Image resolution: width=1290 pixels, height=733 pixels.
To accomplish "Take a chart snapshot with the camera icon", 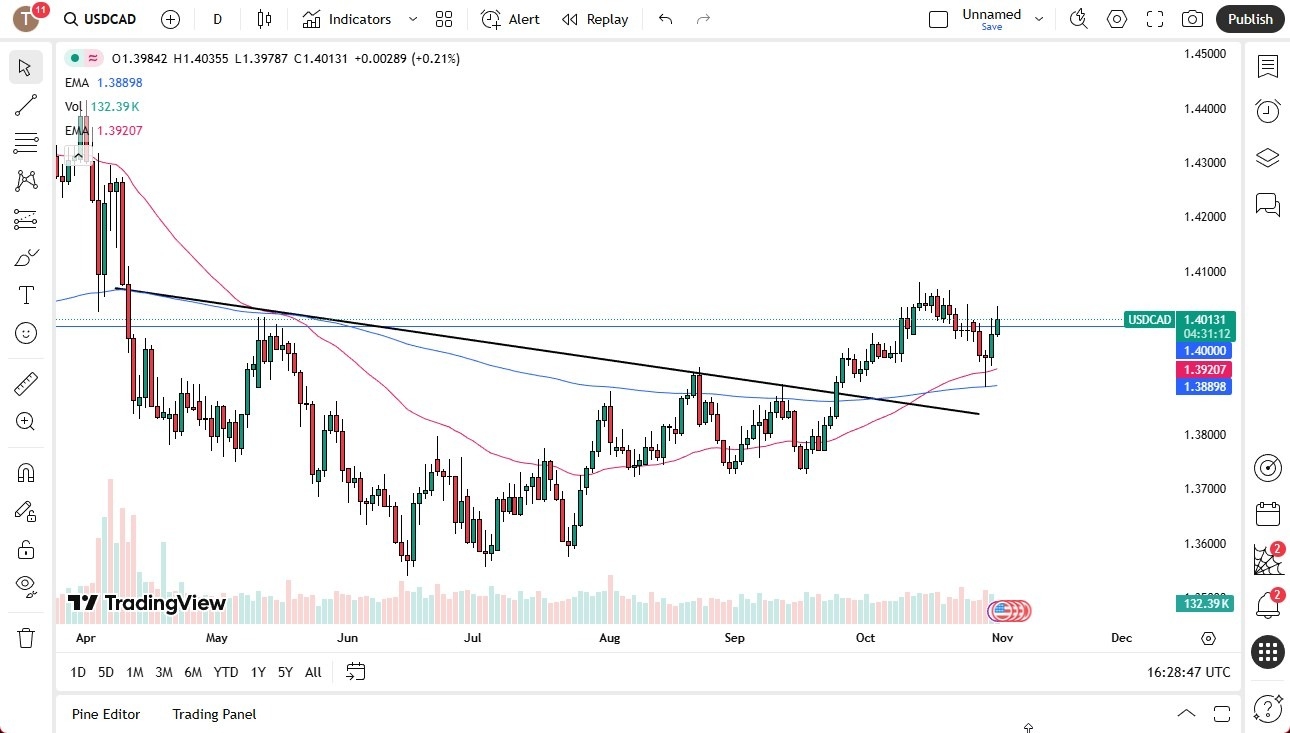I will pyautogui.click(x=1192, y=18).
